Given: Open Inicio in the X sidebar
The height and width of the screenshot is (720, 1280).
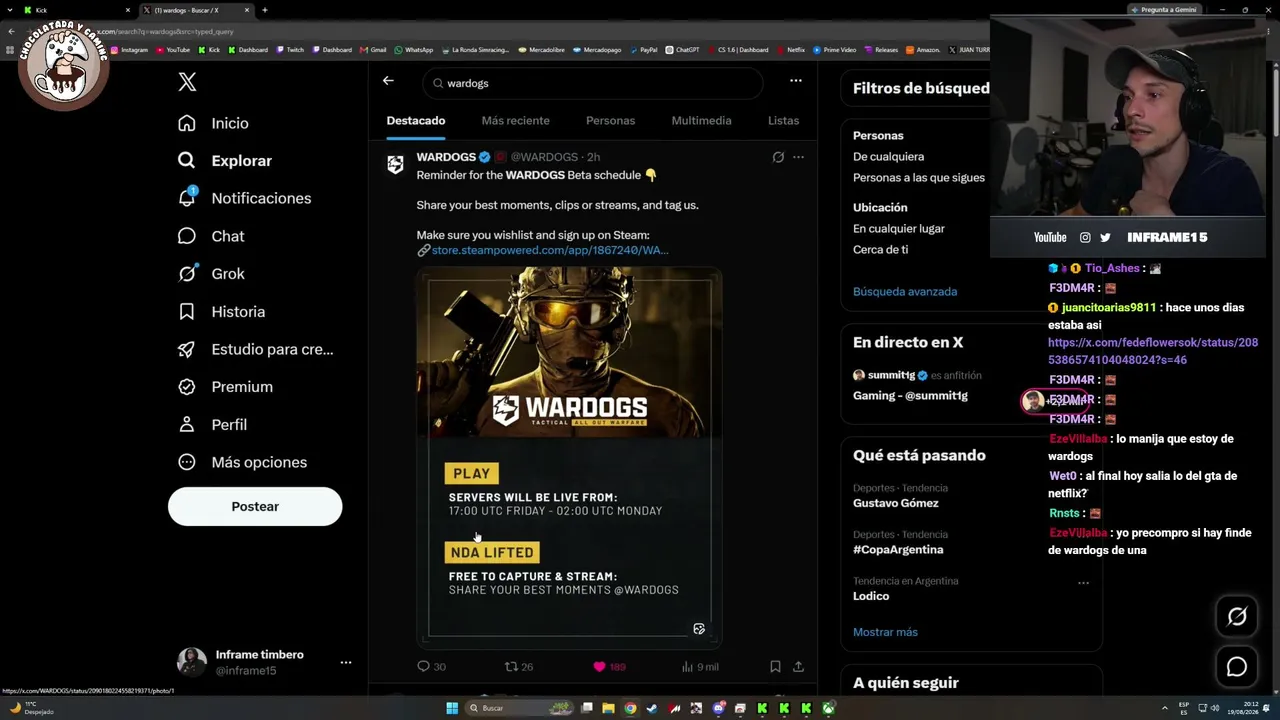Looking at the screenshot, I should click(213, 123).
